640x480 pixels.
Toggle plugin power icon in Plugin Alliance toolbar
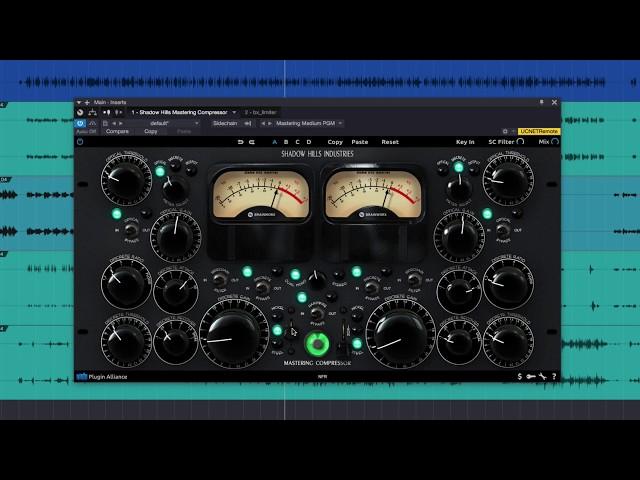point(80,142)
